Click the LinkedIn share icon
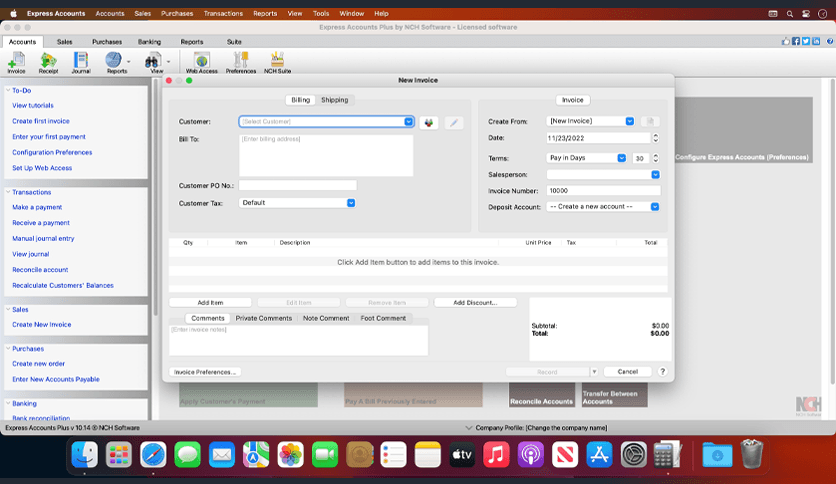 coord(816,41)
